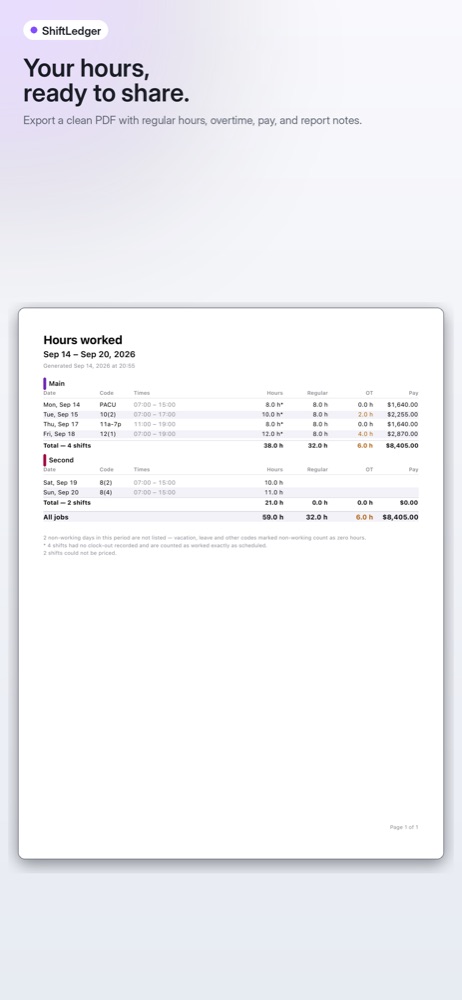This screenshot has height=1000, width=462.
Task: Click the '12(1)' shift code
Action: (108, 434)
